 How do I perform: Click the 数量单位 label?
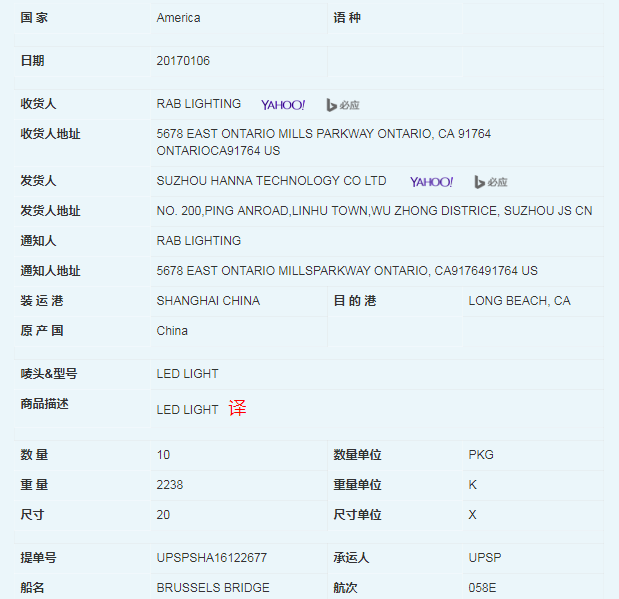357,455
